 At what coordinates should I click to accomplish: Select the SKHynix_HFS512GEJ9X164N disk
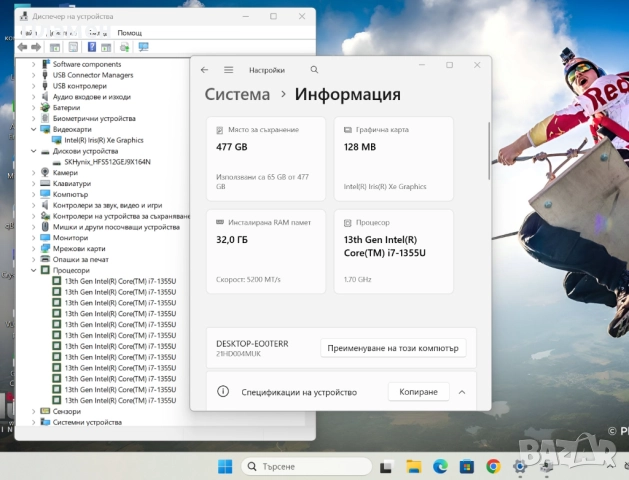point(108,162)
